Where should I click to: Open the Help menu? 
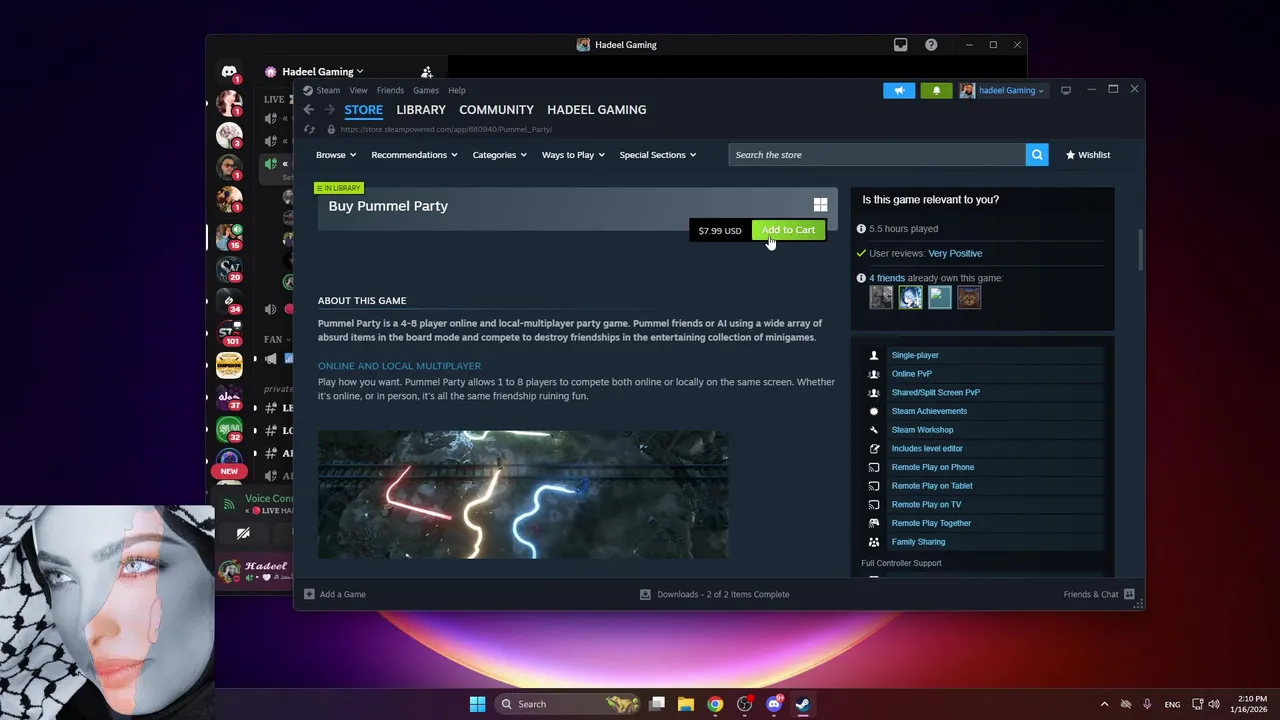[x=457, y=90]
